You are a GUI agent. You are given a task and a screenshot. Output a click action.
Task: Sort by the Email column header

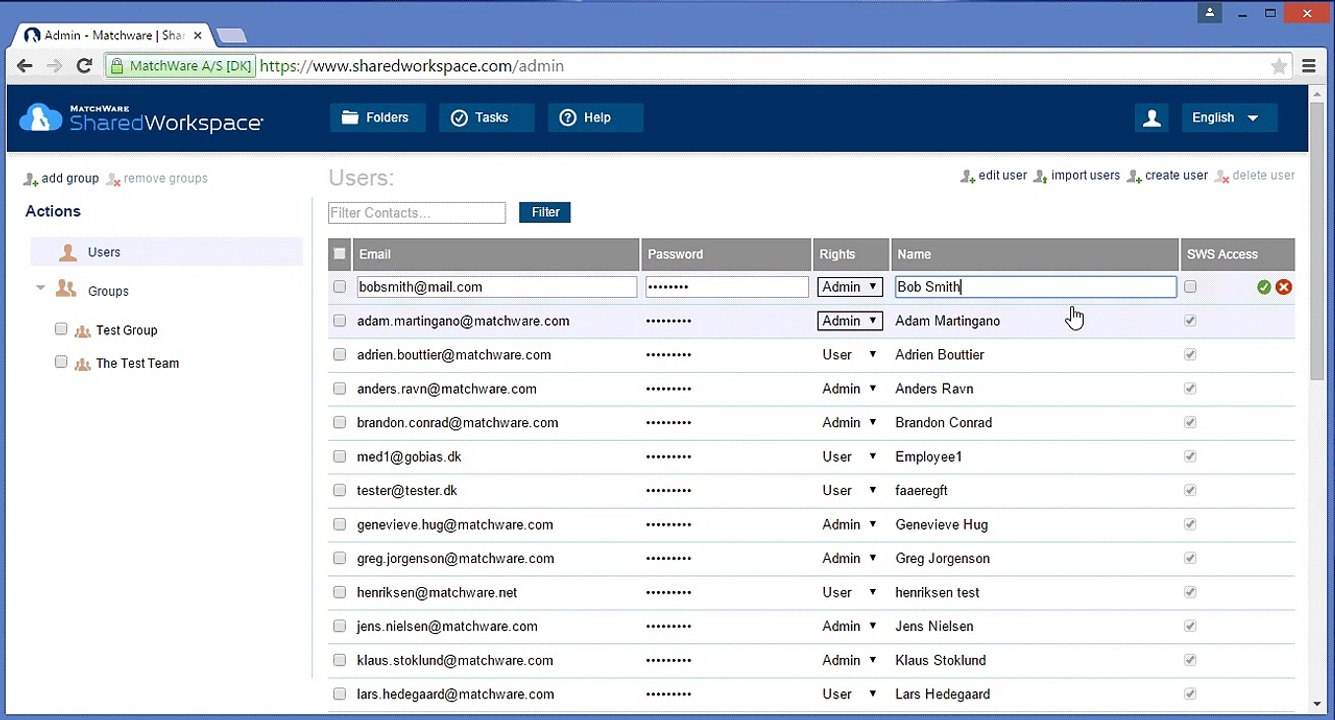[496, 254]
